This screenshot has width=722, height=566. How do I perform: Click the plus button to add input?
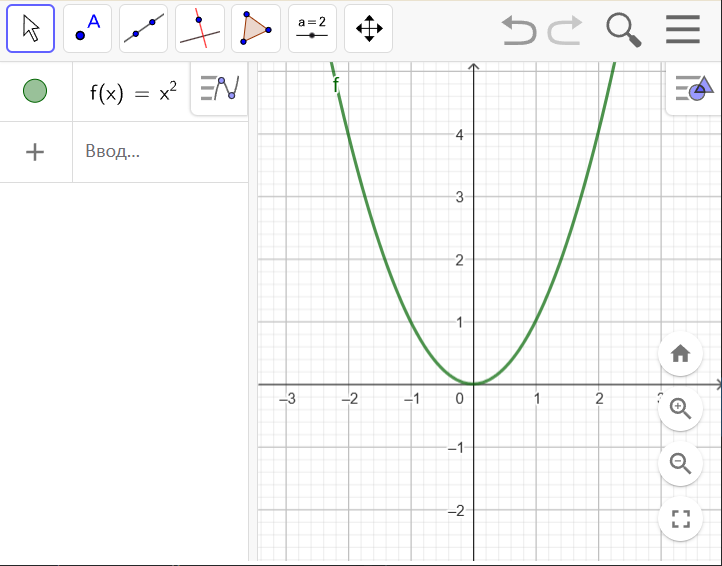pos(35,152)
